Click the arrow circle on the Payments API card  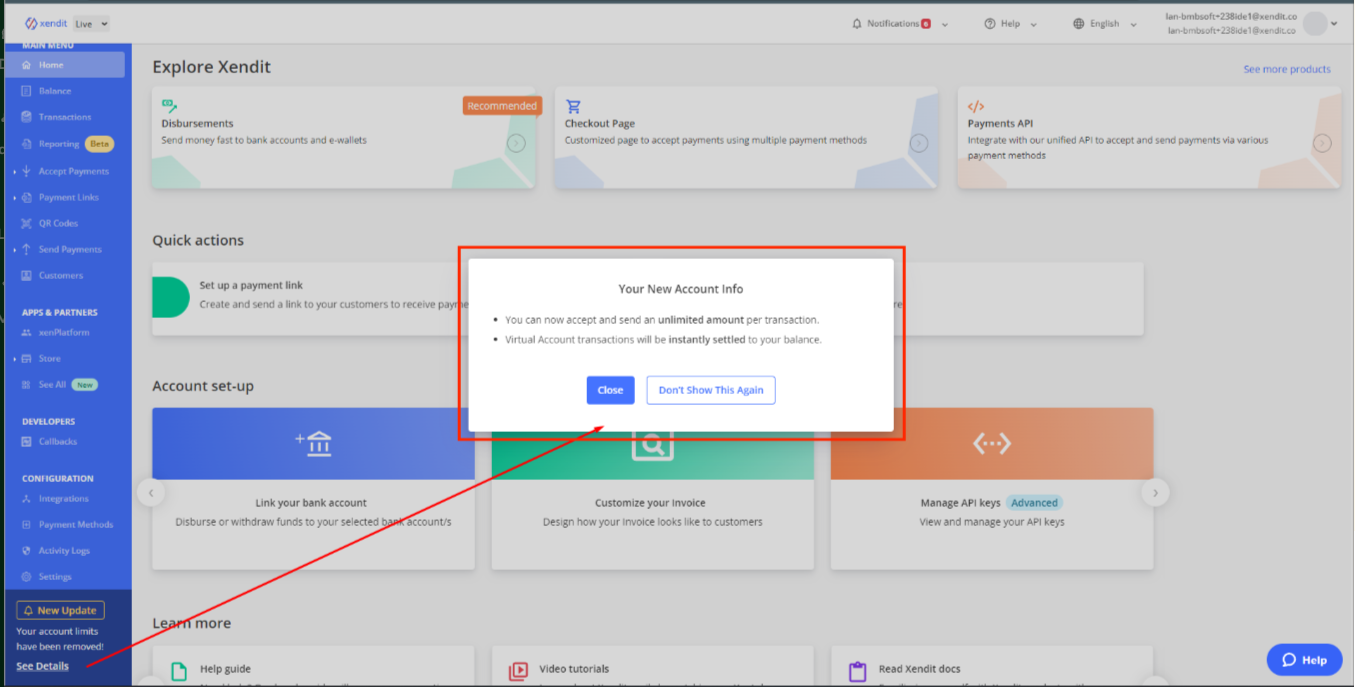coord(1322,143)
